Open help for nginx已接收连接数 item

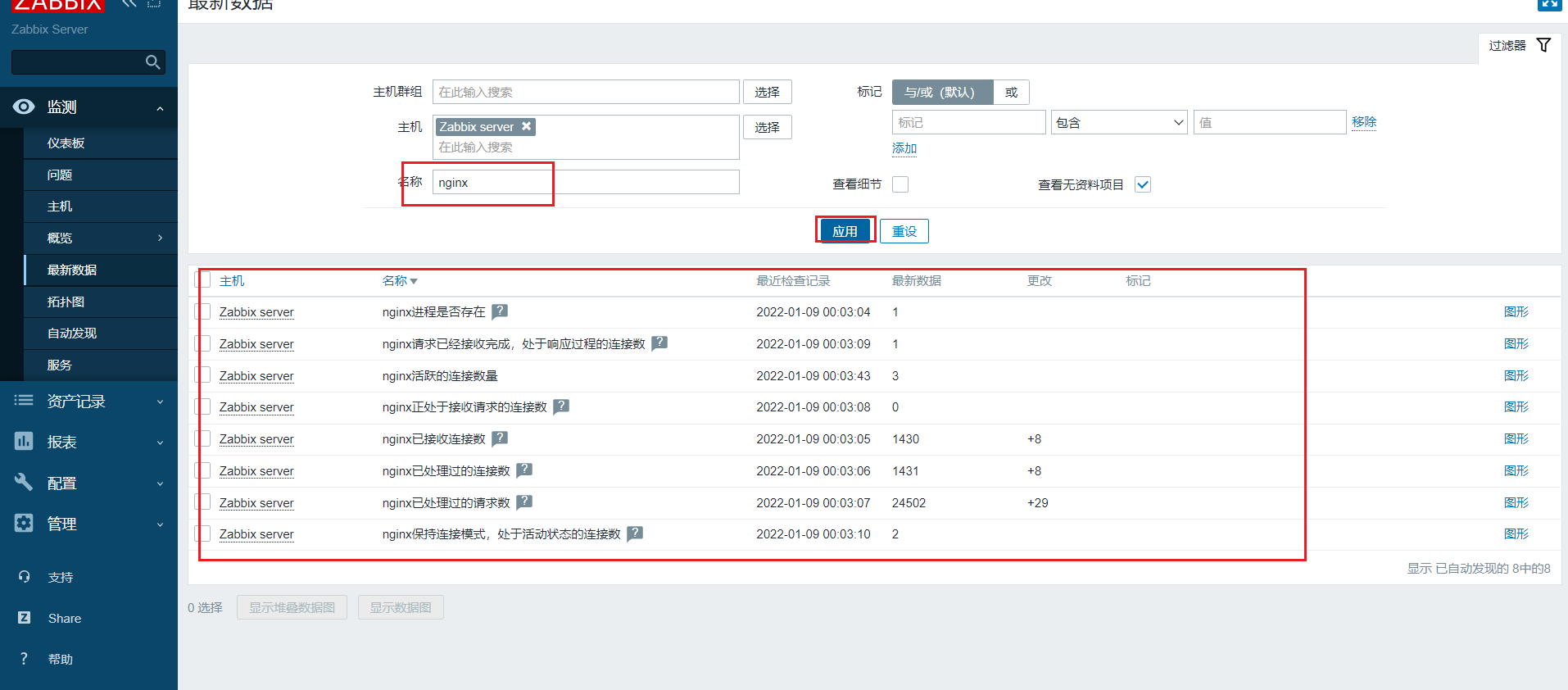pyautogui.click(x=500, y=438)
